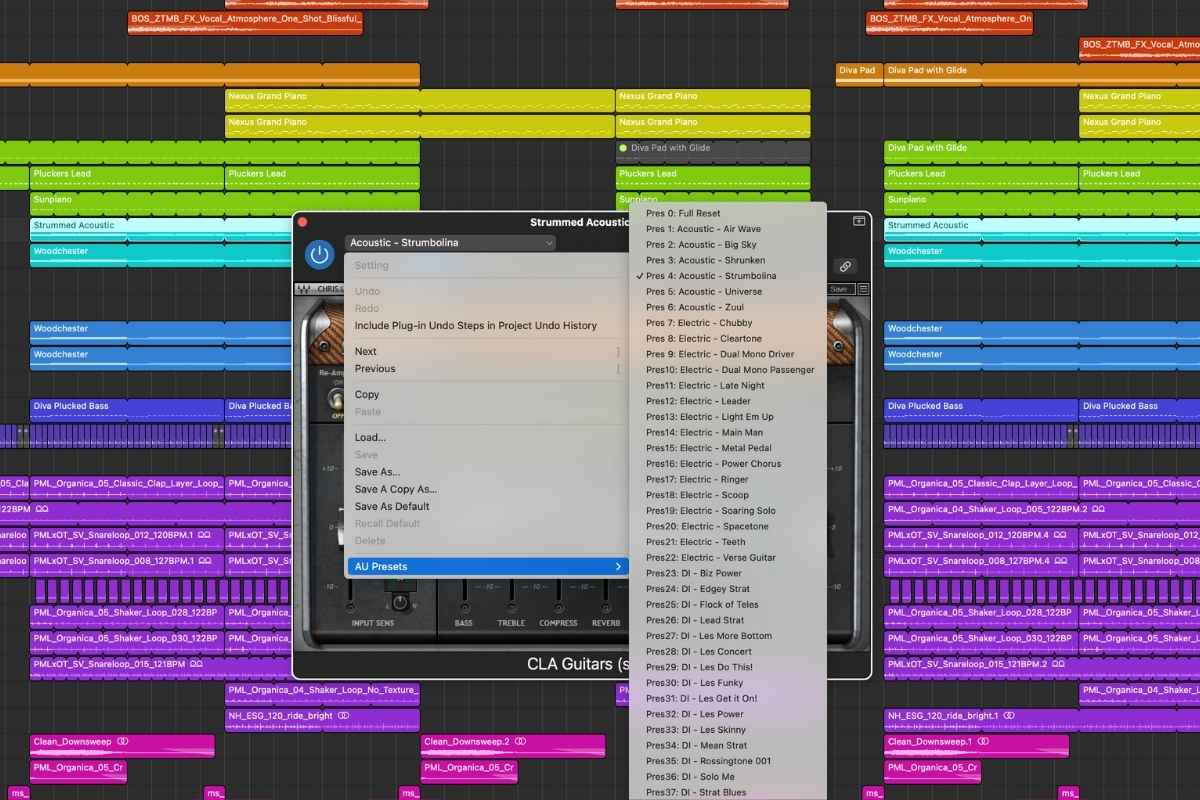Choose Save As Default menu item
The width and height of the screenshot is (1200, 800).
[486, 507]
